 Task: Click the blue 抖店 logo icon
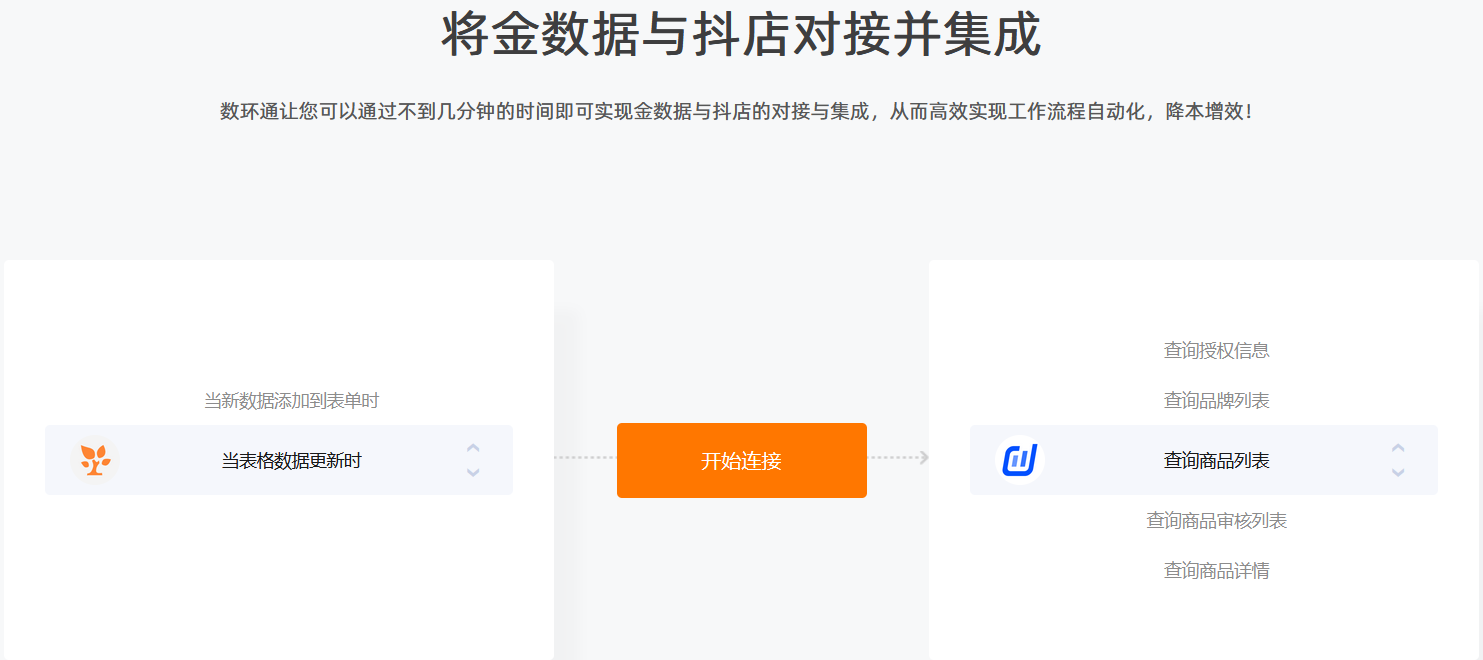tap(1020, 460)
